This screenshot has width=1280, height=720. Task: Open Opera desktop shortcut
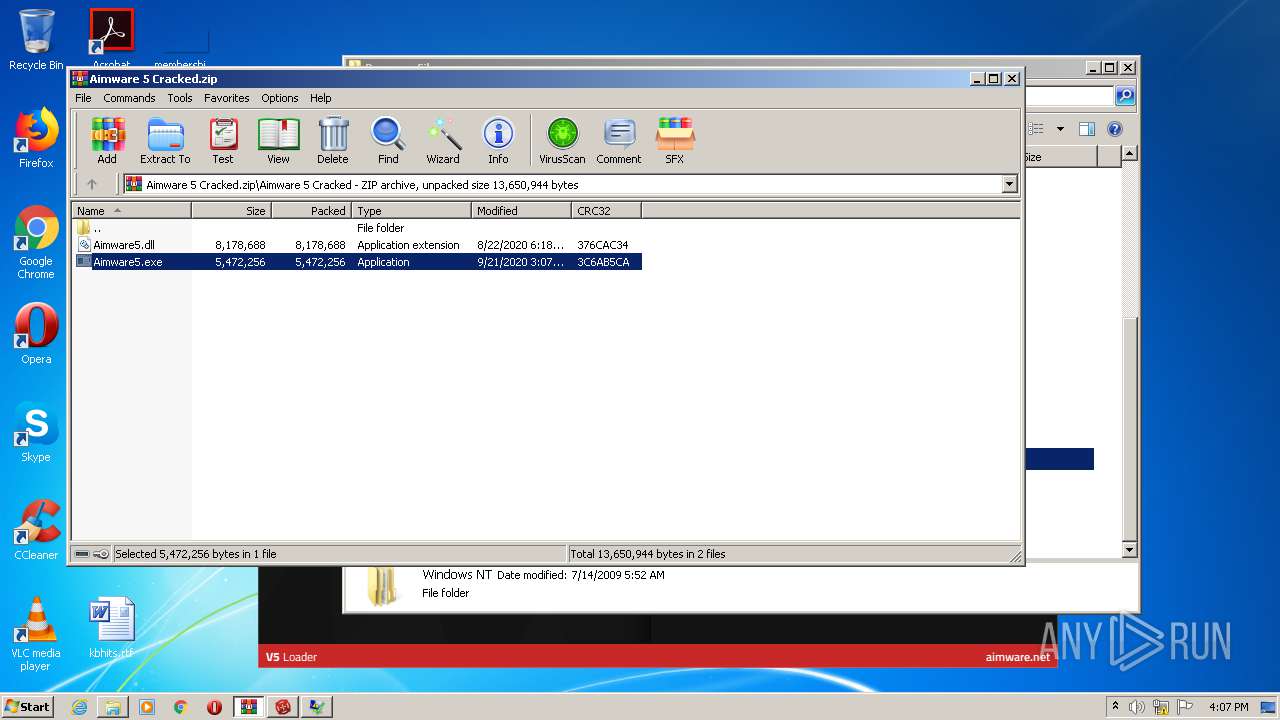(36, 334)
